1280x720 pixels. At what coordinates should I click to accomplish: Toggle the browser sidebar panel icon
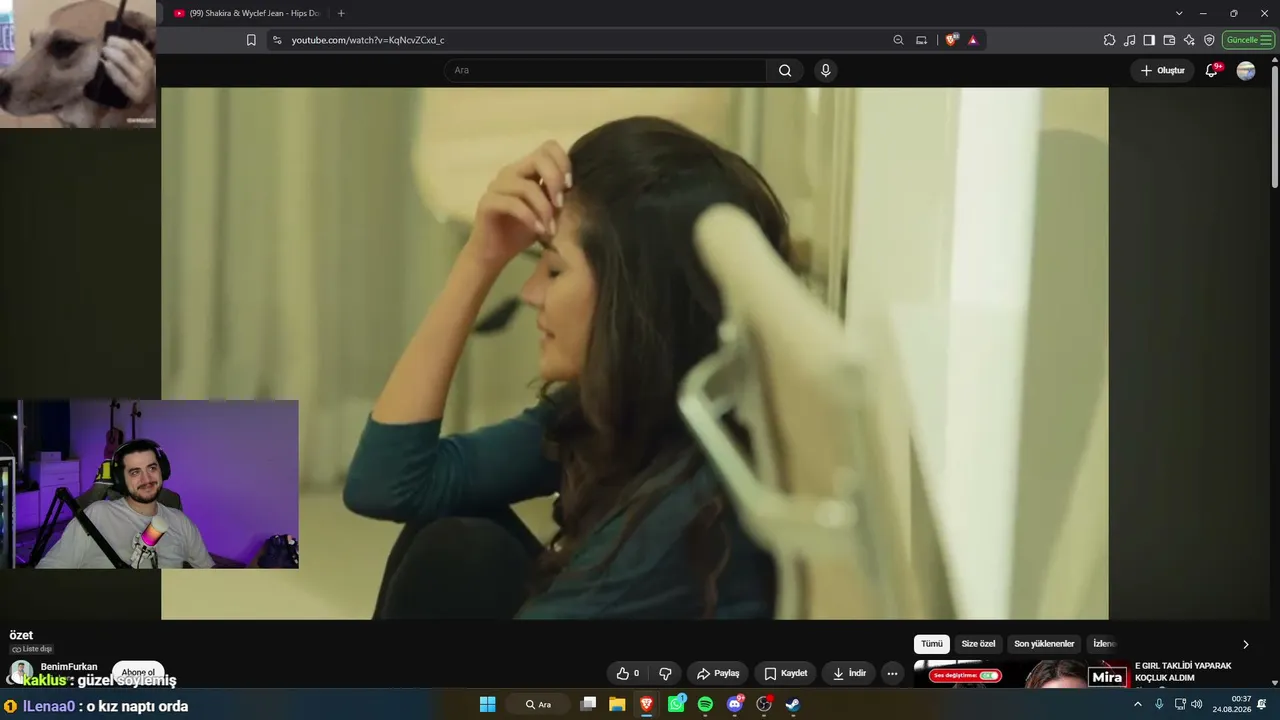coord(1149,40)
